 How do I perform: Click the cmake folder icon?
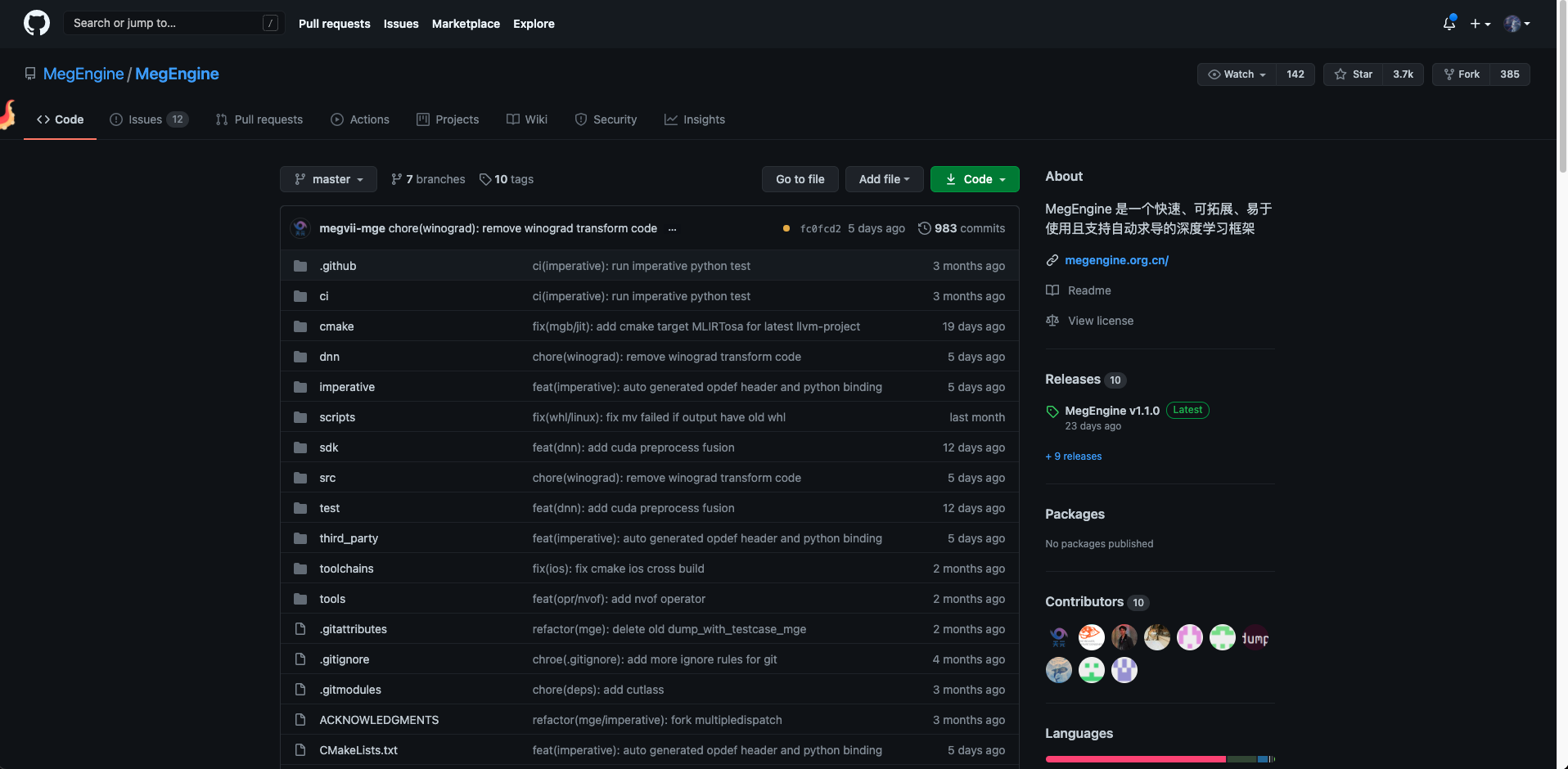(x=300, y=326)
